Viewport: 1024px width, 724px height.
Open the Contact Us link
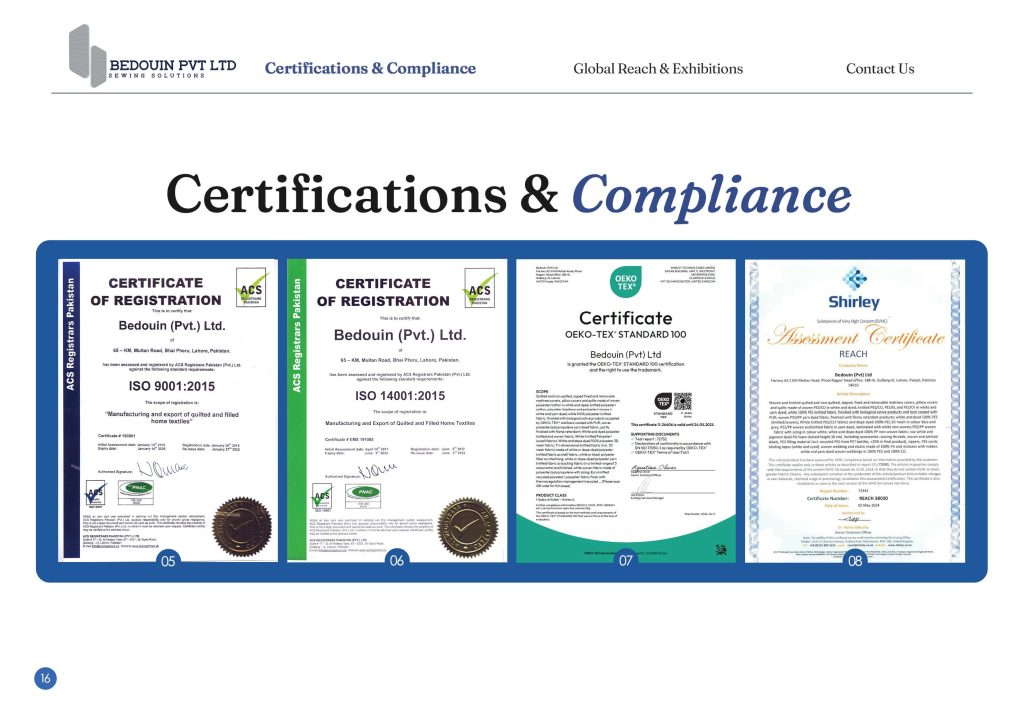tap(880, 69)
